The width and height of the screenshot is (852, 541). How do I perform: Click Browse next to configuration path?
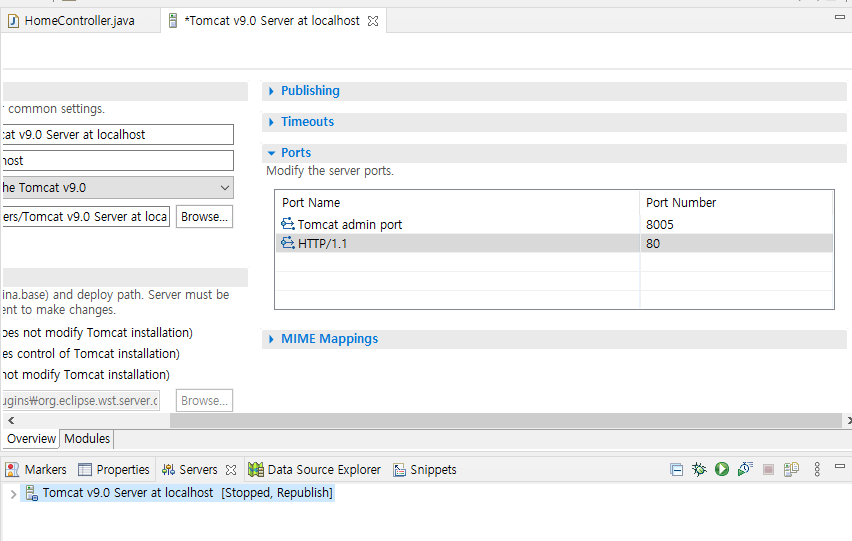tap(204, 217)
